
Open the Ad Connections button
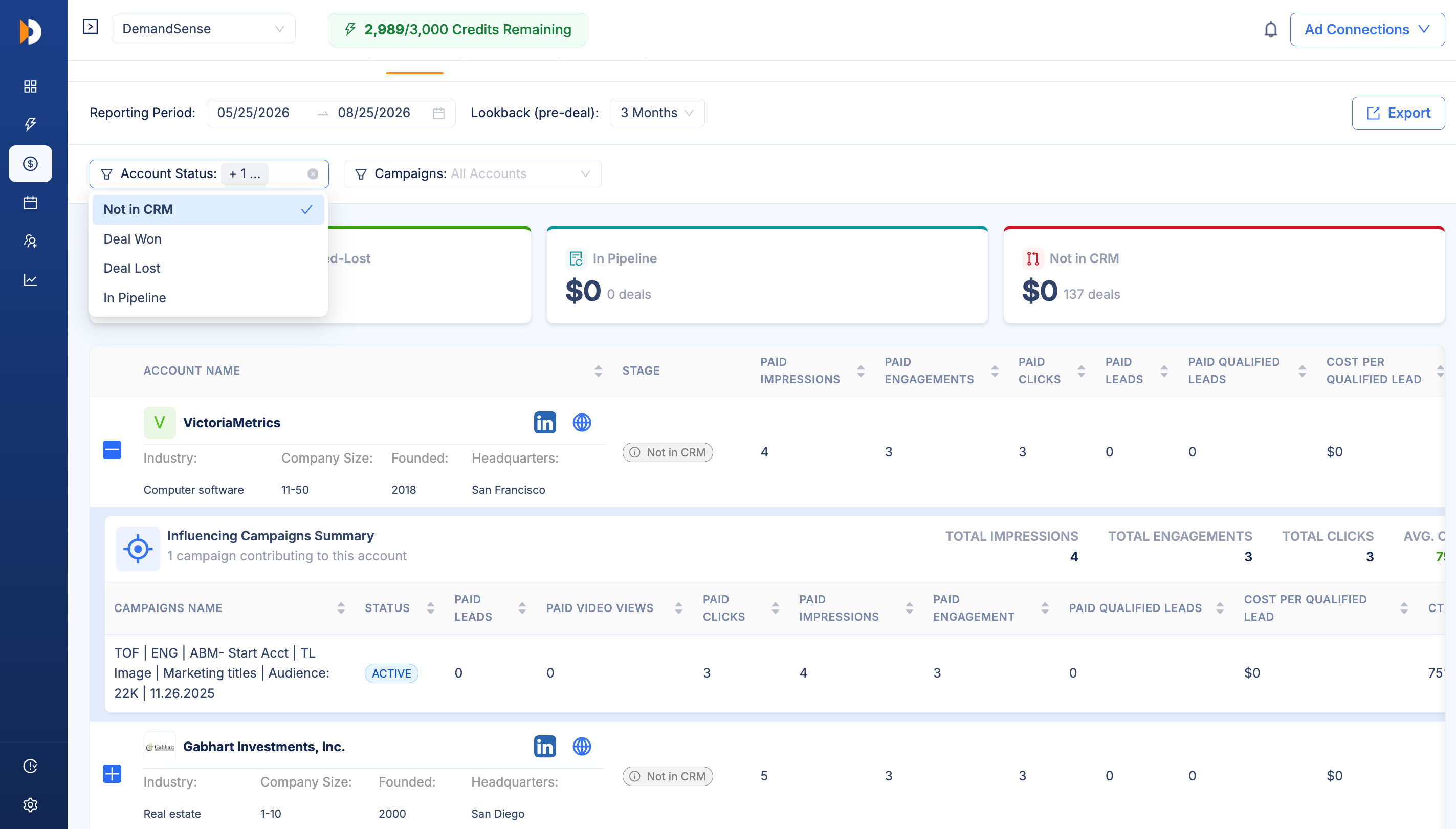click(1366, 30)
